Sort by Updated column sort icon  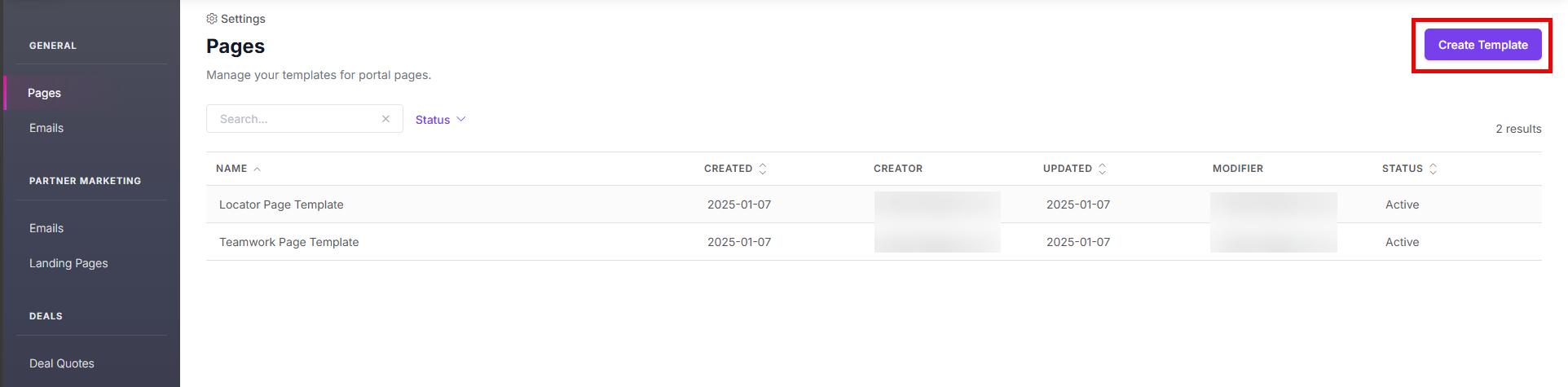coord(1102,169)
